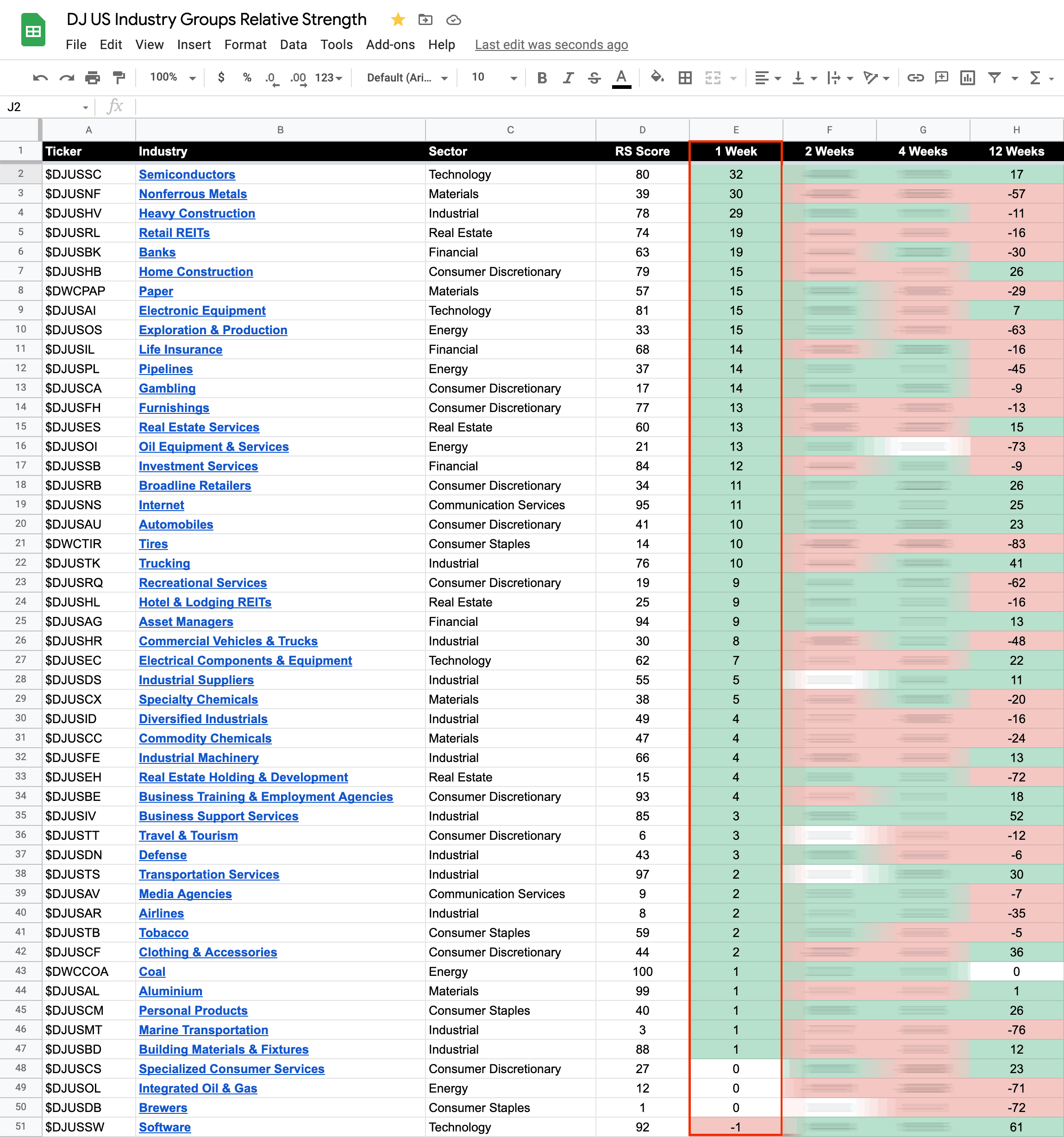Open the View menu
1064x1137 pixels.
pyautogui.click(x=149, y=44)
